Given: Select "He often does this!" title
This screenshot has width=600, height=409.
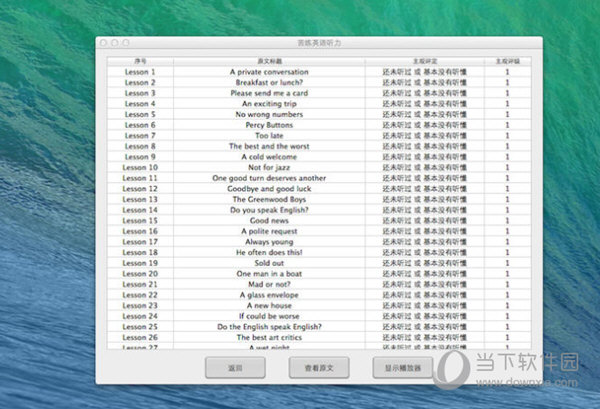Looking at the screenshot, I should pyautogui.click(x=269, y=253).
